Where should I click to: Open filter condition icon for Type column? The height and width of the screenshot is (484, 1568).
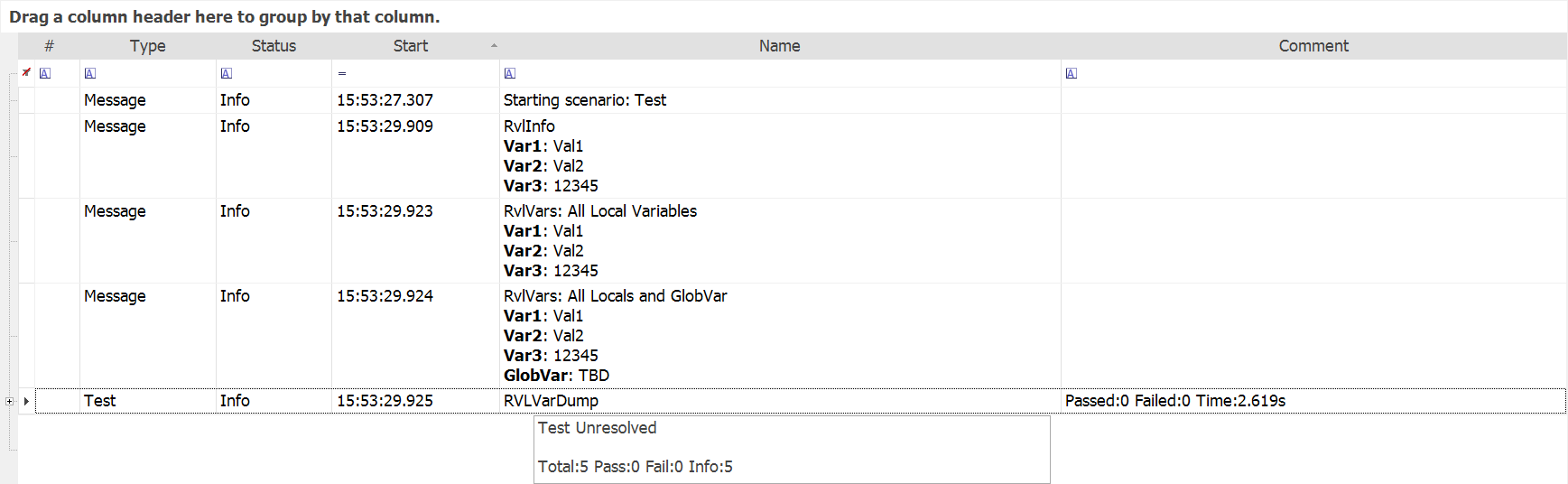[x=90, y=73]
